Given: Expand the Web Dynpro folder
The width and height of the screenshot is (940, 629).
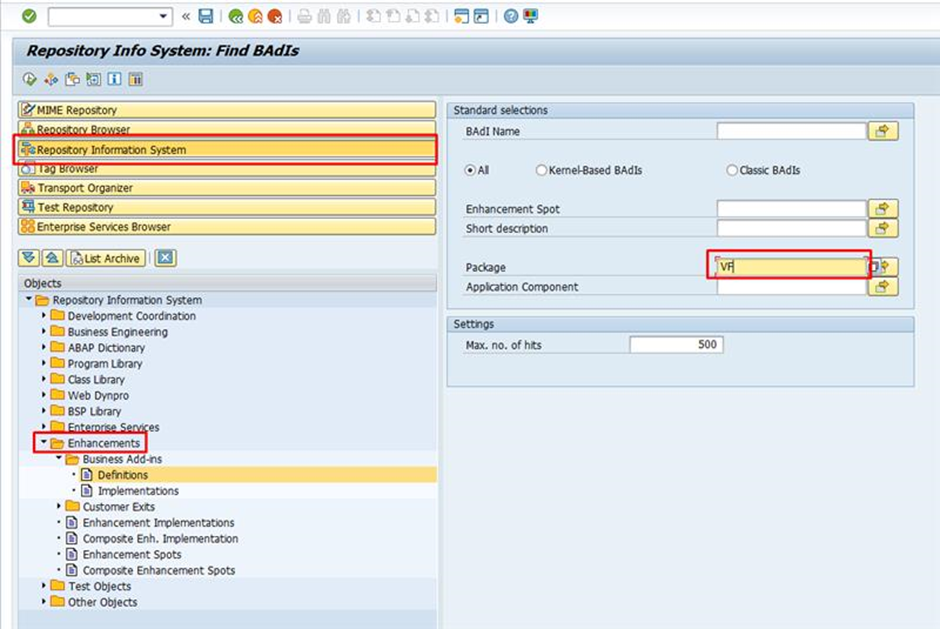Looking at the screenshot, I should (44, 395).
